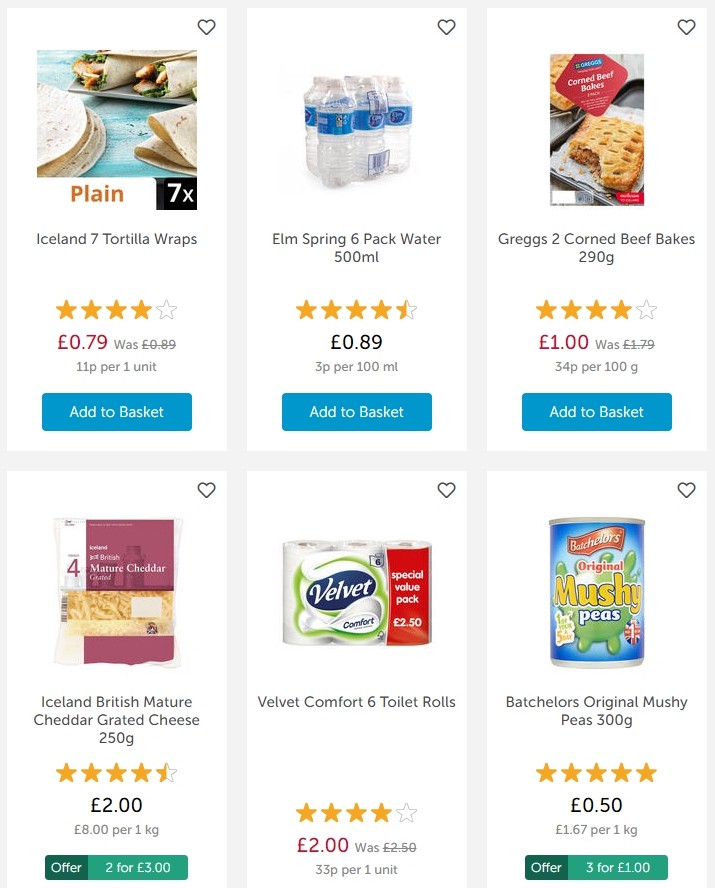Open the Velvet Comfort 6 Toilet Rolls listing
This screenshot has width=715, height=888.
(357, 702)
